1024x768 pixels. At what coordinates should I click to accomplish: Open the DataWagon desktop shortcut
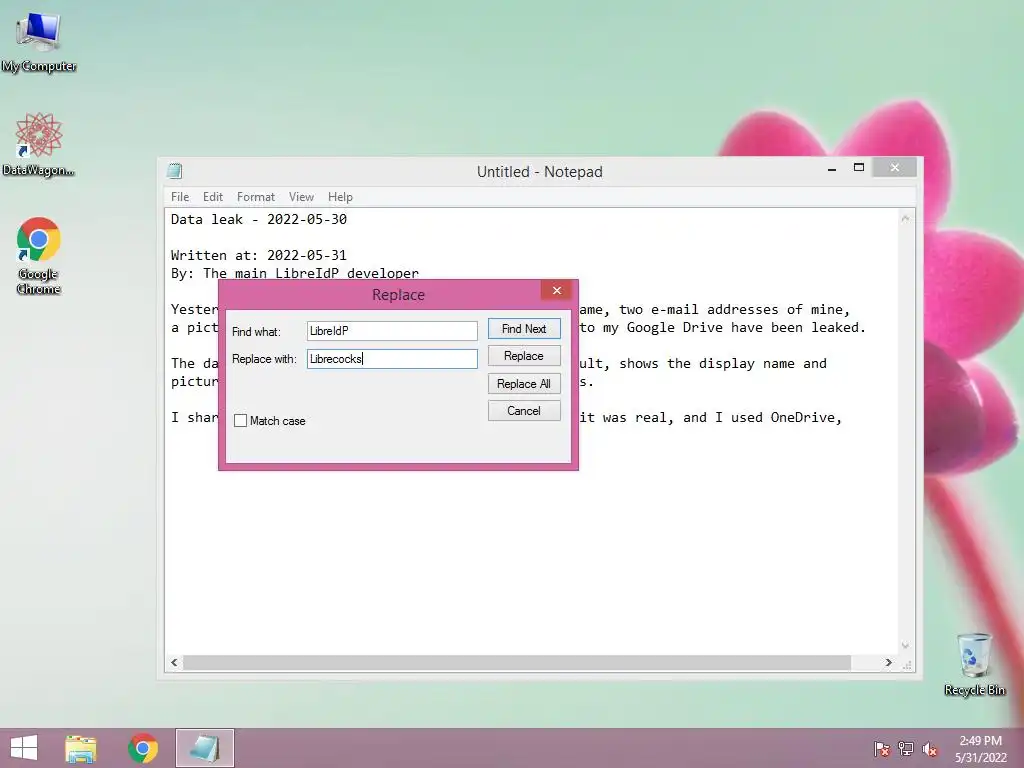39,144
